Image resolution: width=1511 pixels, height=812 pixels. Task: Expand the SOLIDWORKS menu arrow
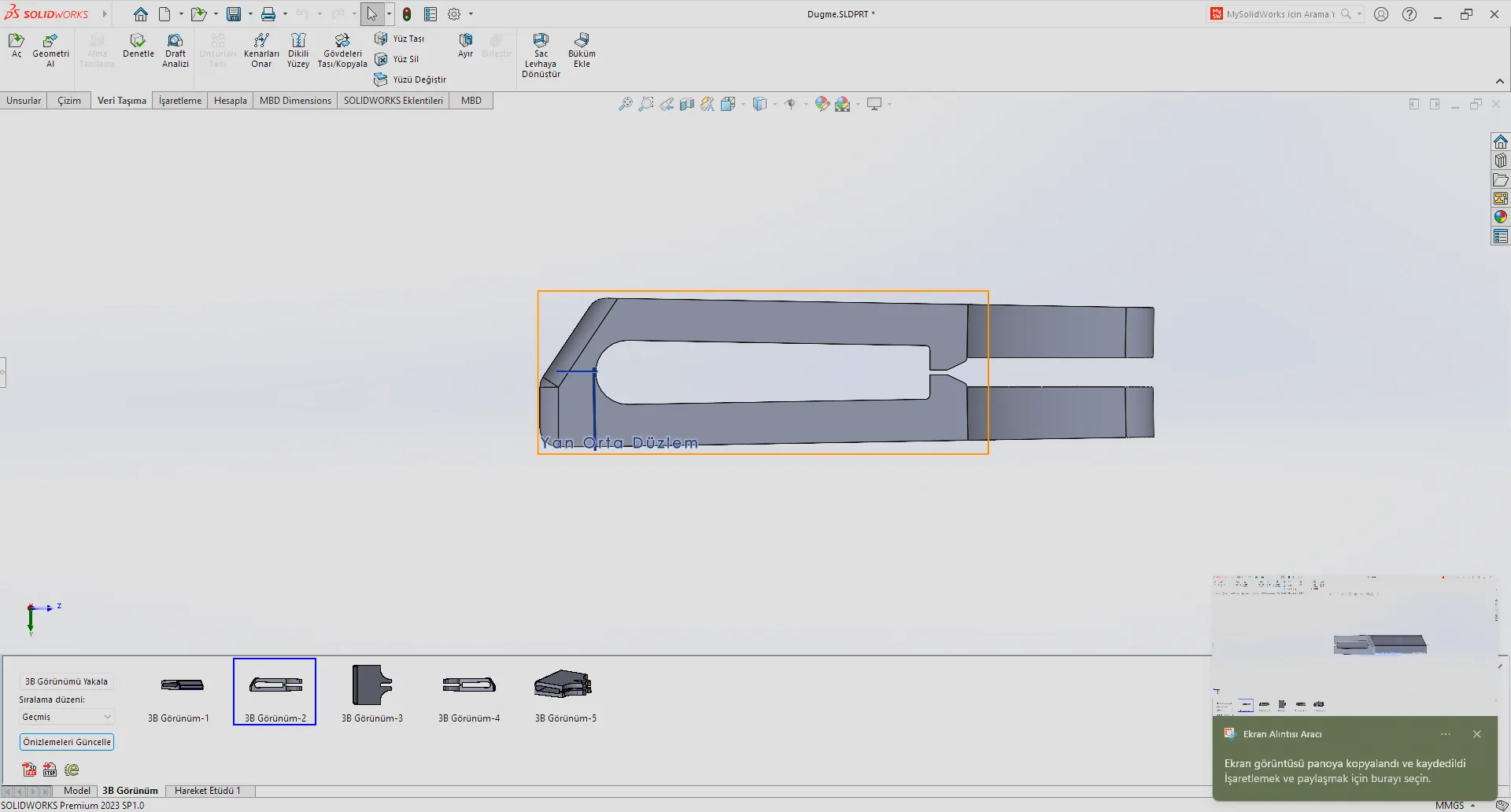pyautogui.click(x=104, y=14)
